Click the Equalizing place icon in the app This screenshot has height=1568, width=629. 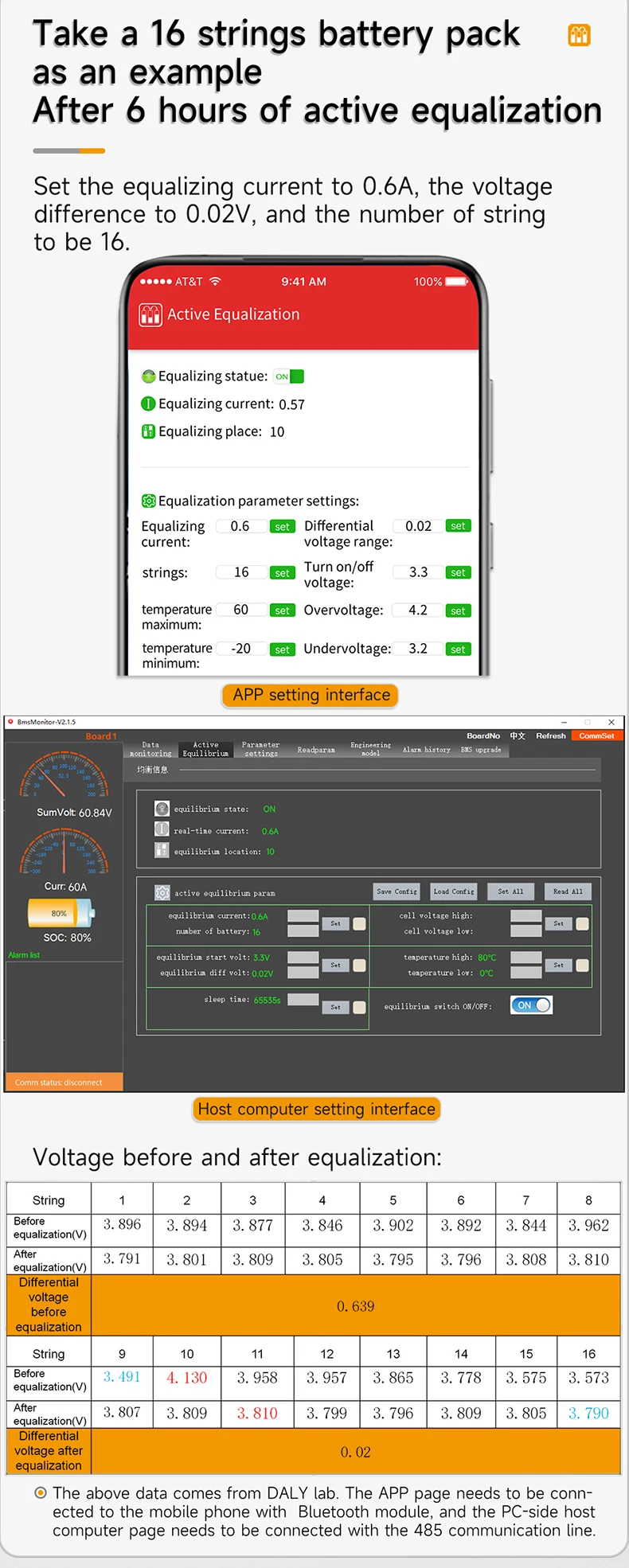pos(148,431)
